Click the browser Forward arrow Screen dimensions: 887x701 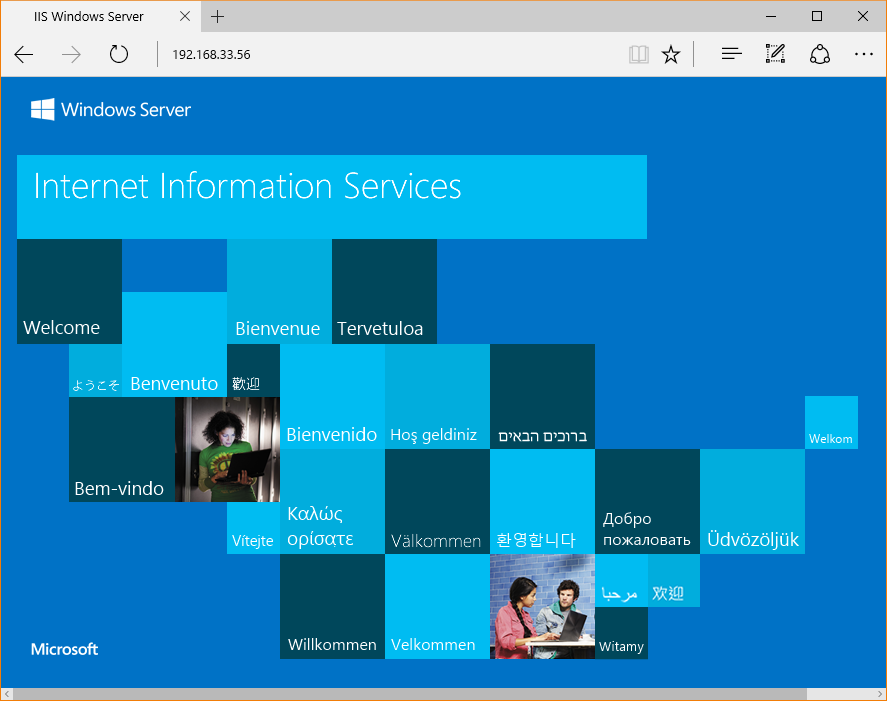(71, 55)
